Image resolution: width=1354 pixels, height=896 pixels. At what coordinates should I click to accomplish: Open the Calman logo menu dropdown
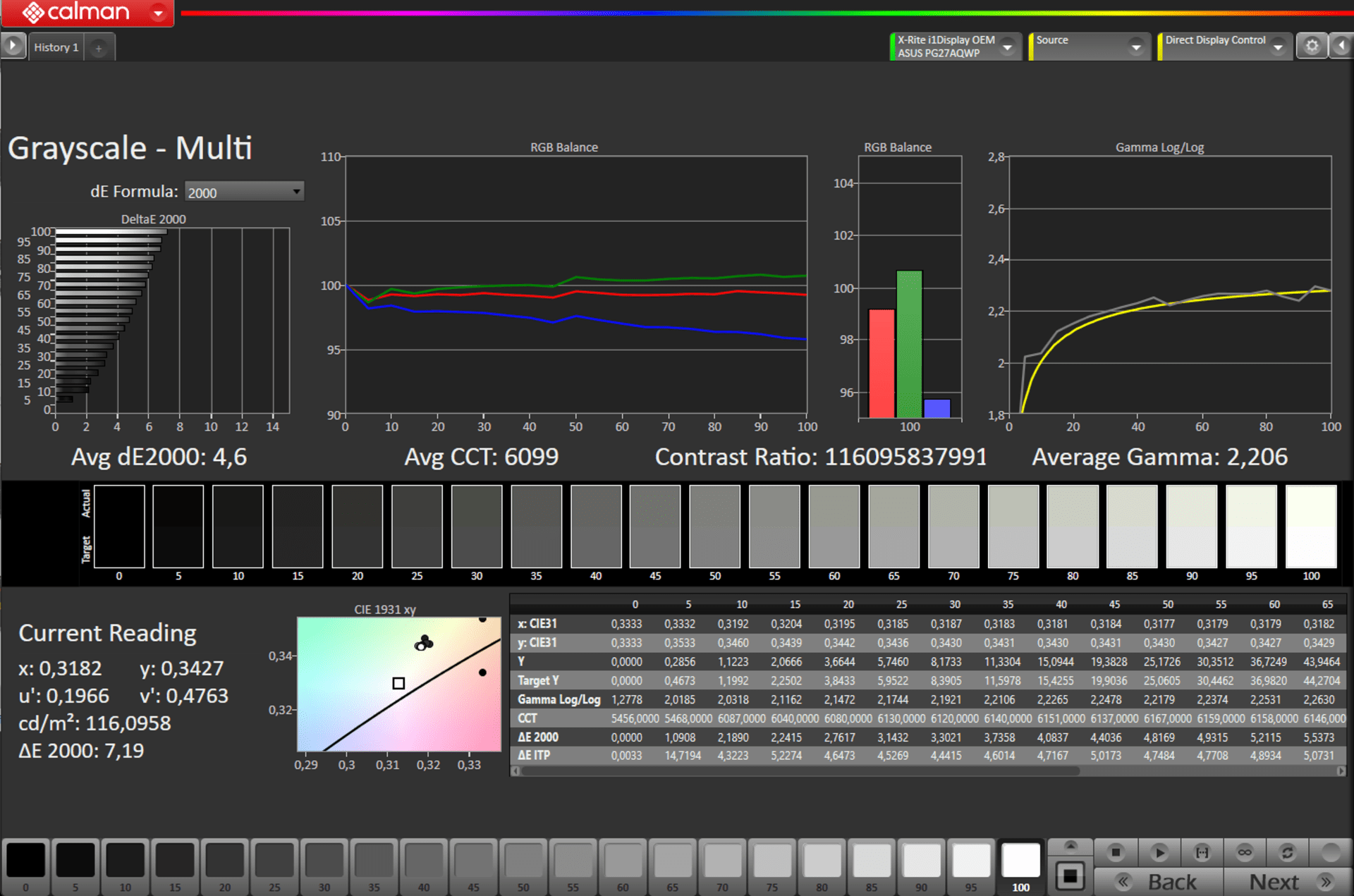(x=159, y=13)
